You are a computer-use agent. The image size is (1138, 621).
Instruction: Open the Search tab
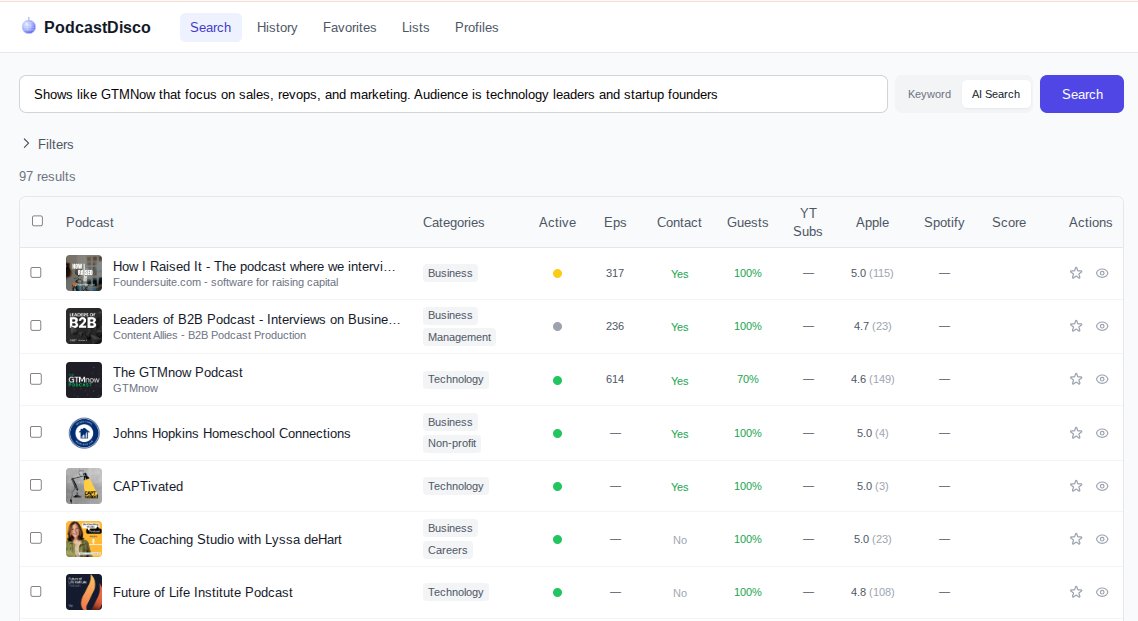click(210, 28)
